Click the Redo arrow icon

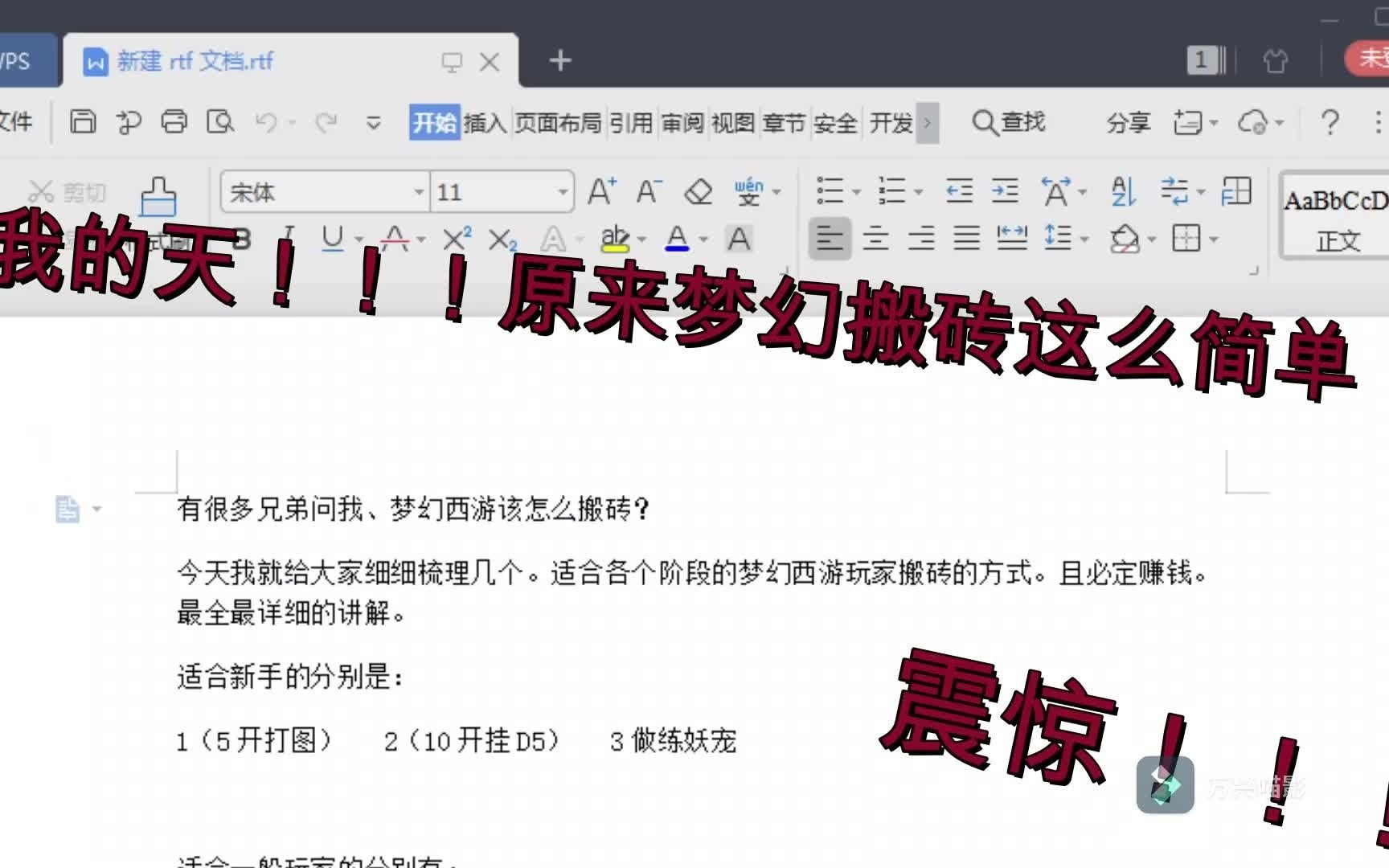point(326,122)
